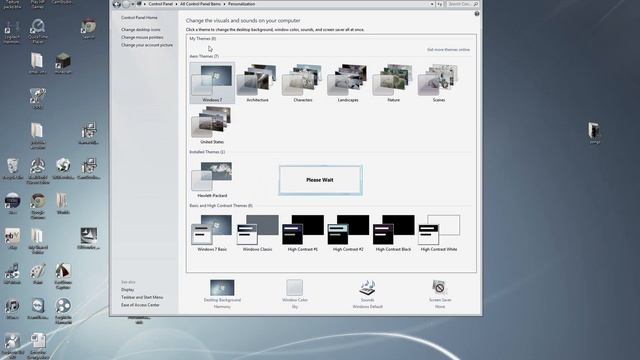Click the address bar refresh button
The height and width of the screenshot is (360, 640).
[440, 4]
